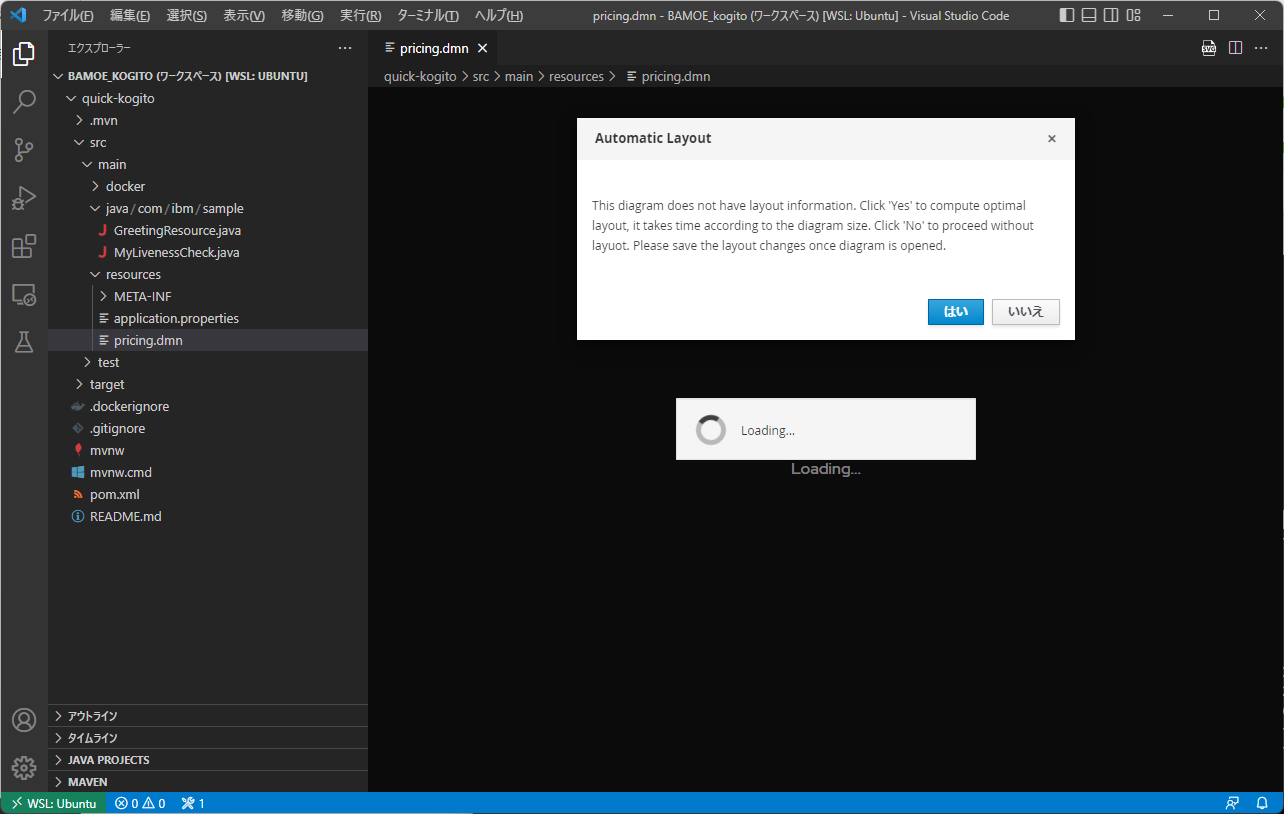This screenshot has height=814, width=1284.
Task: Expand the test folder
Action: (208, 362)
